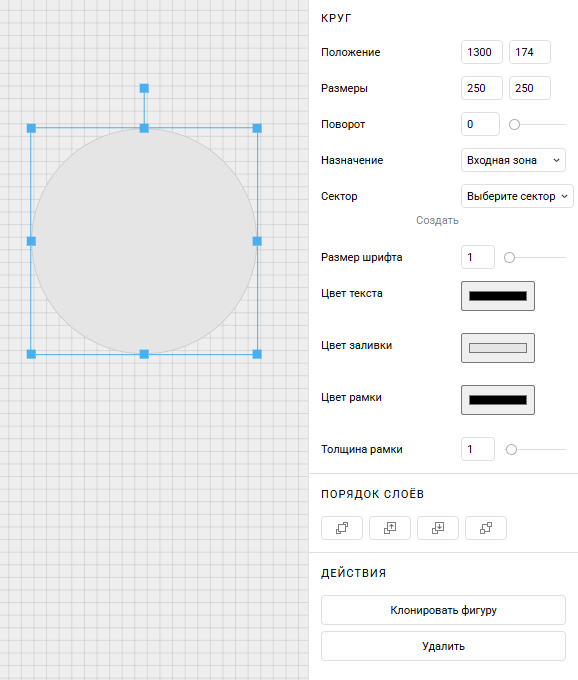The width and height of the screenshot is (578, 680).
Task: Open the Цвет текста color picker
Action: click(x=498, y=296)
